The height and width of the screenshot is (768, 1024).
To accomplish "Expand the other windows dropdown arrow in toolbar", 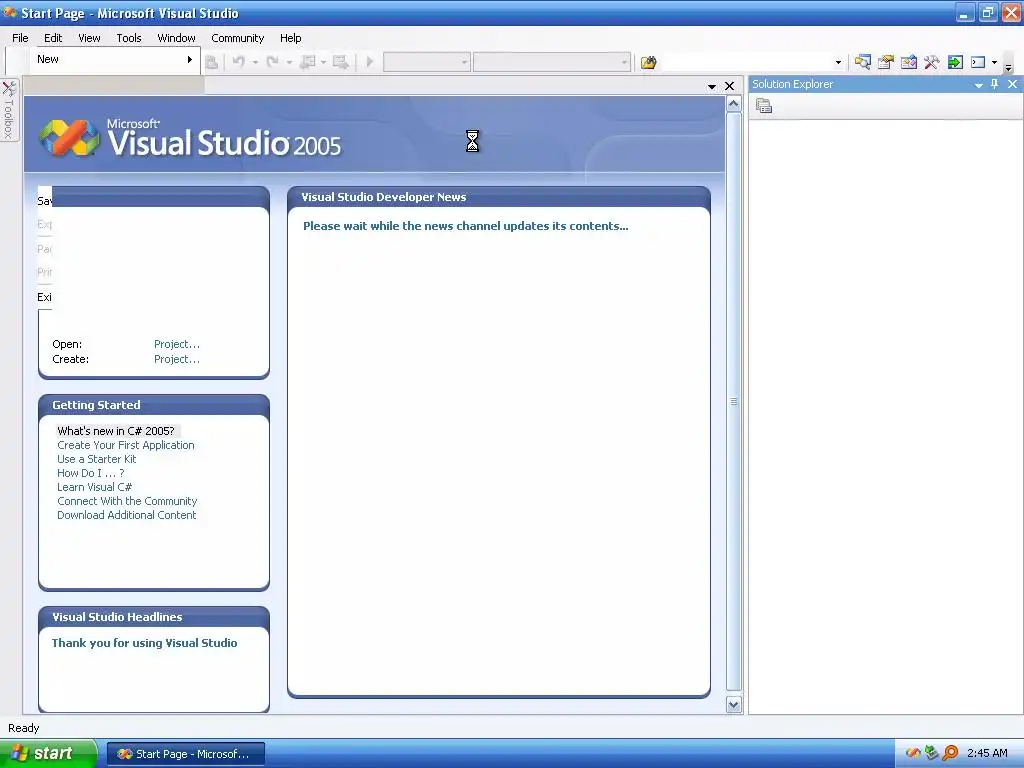I will click(995, 63).
